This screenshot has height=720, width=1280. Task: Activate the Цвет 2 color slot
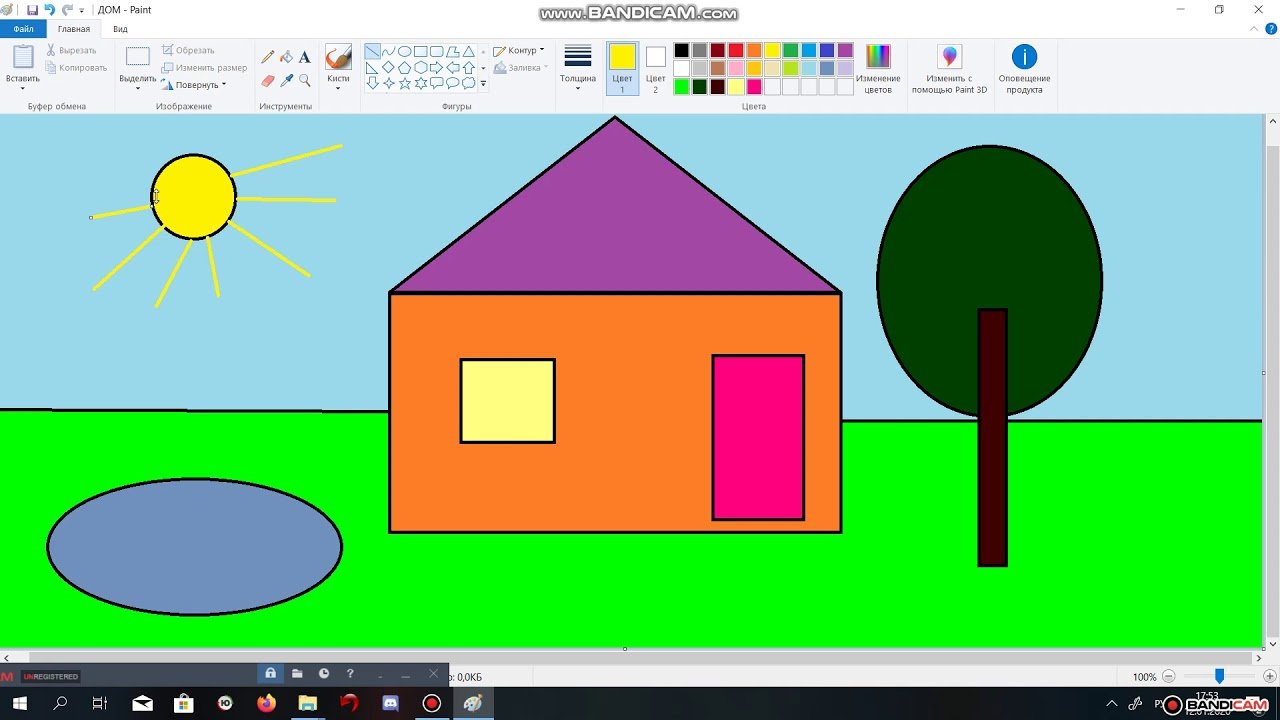tap(655, 68)
